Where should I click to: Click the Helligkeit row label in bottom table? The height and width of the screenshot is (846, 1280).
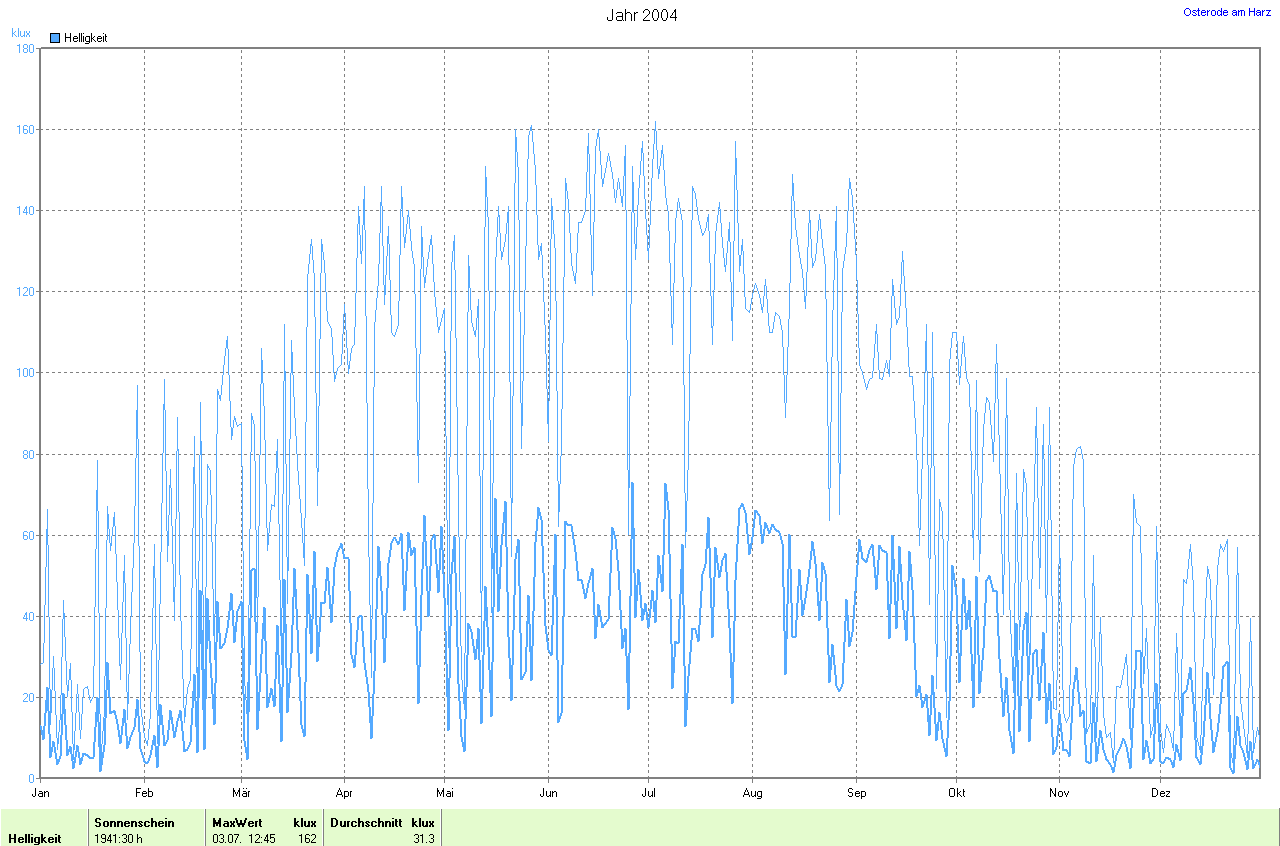tap(35, 839)
